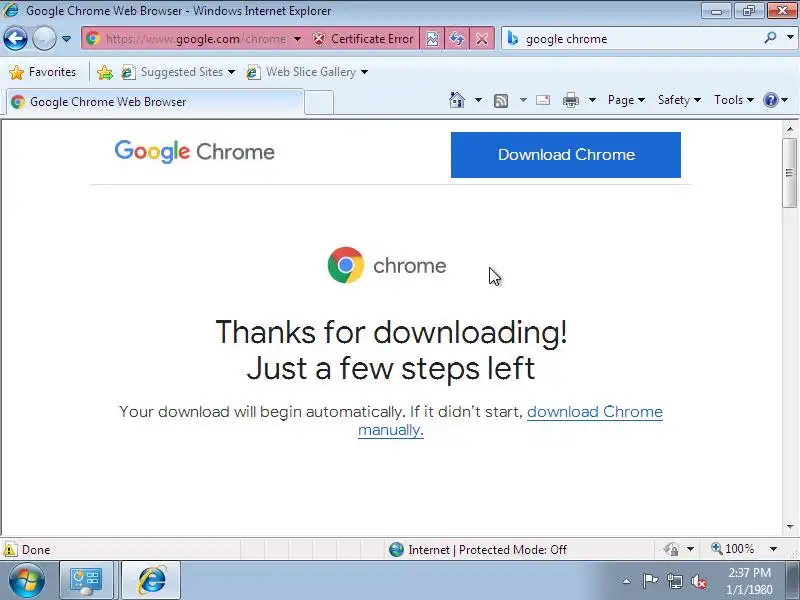Open the Control Panel taskbar icon
The image size is (800, 600).
coord(86,581)
